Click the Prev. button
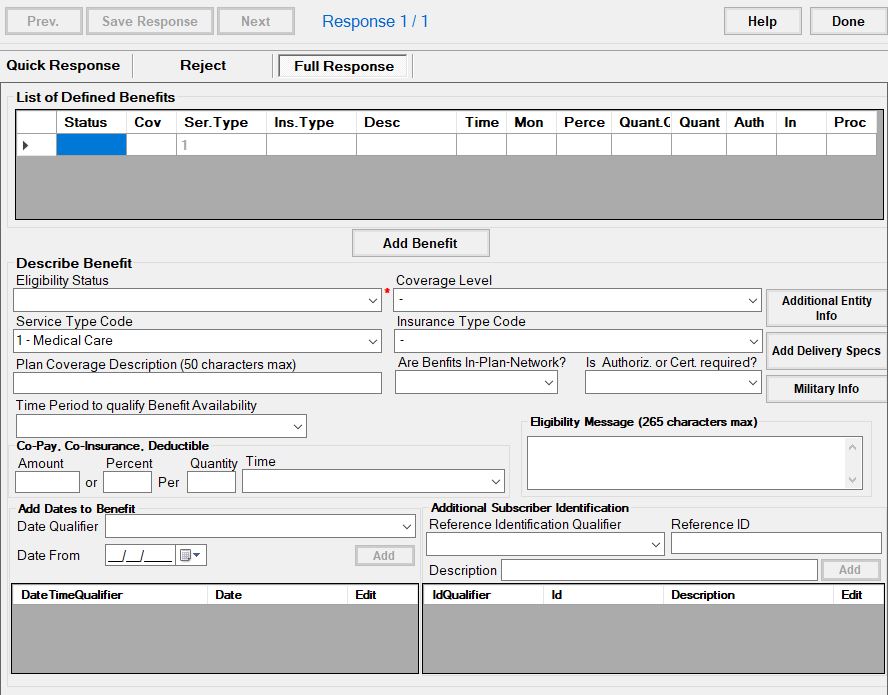 pyautogui.click(x=44, y=22)
